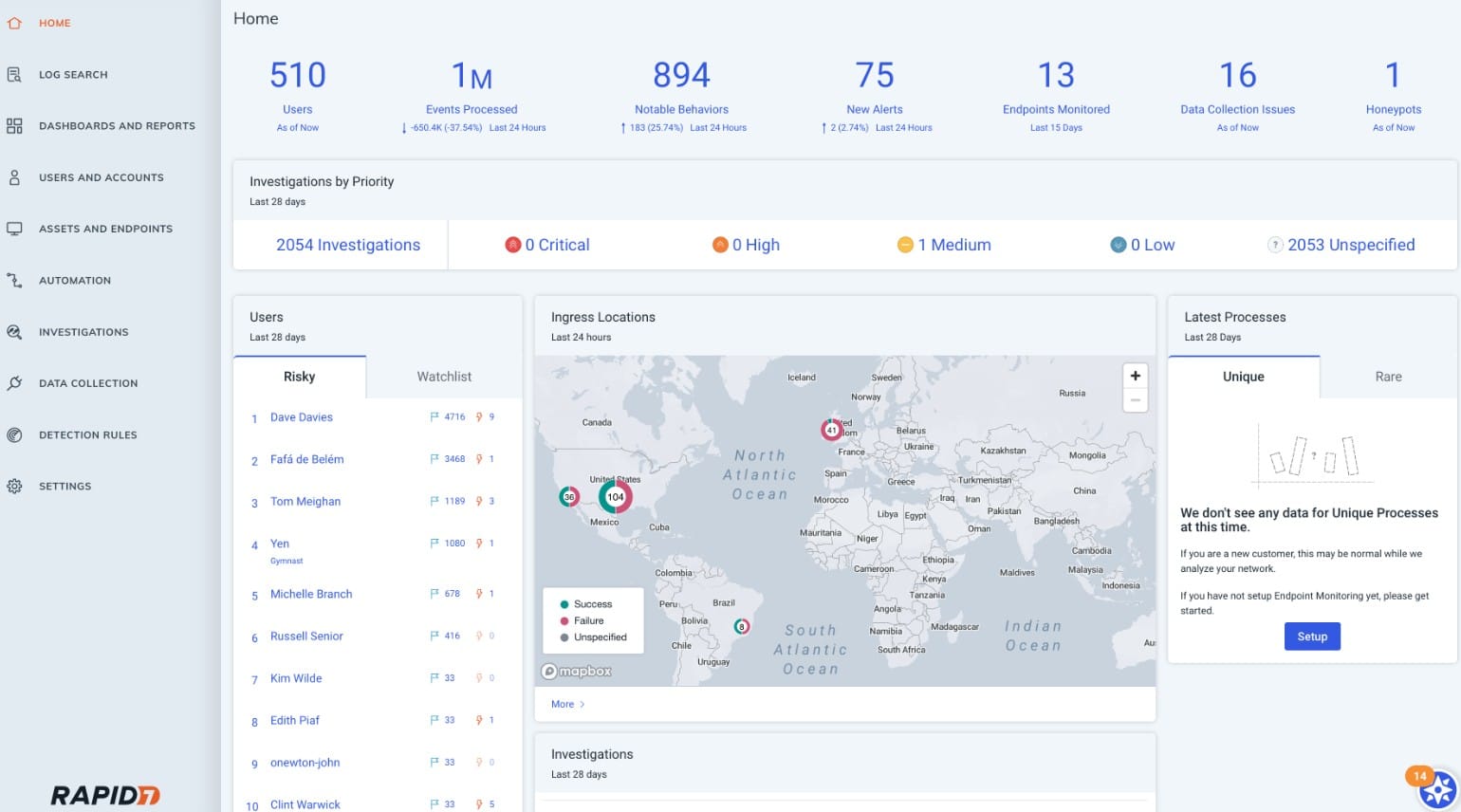Open the Investigations sidebar icon
The height and width of the screenshot is (812, 1461).
pyautogui.click(x=13, y=332)
